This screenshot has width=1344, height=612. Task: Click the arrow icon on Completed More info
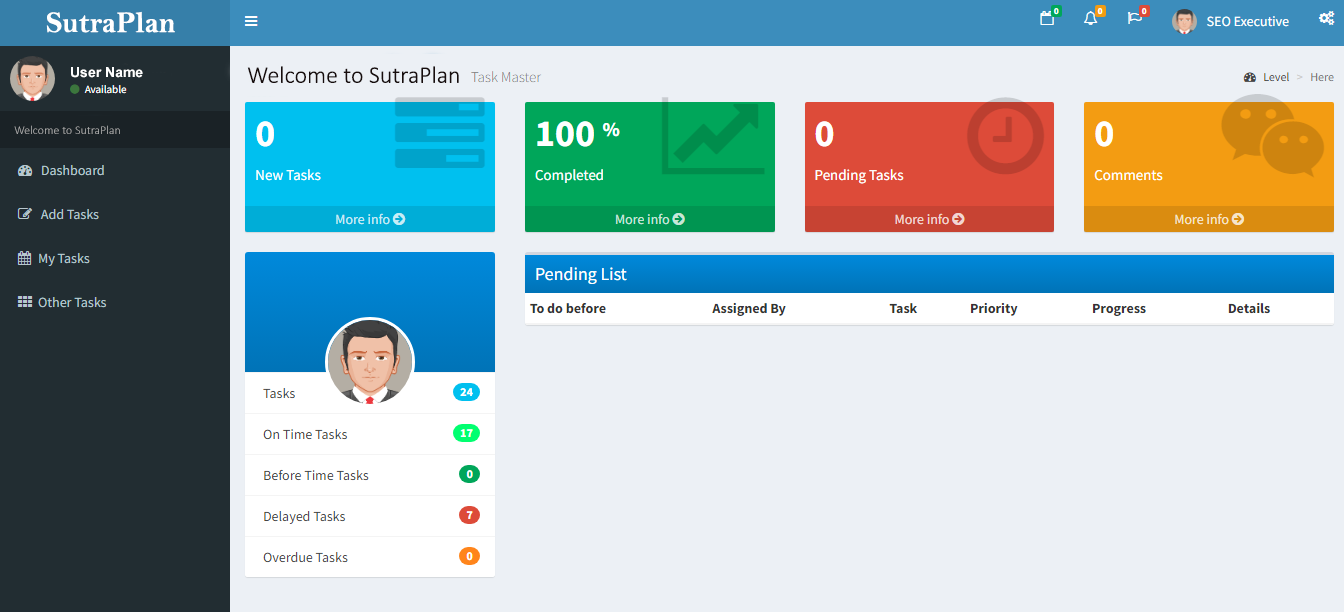point(679,219)
